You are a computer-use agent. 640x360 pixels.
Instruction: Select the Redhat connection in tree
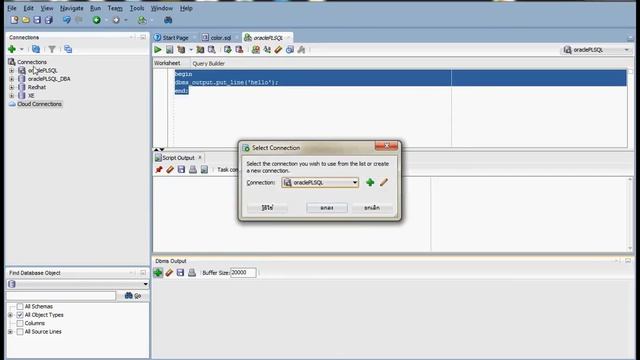[x=37, y=87]
